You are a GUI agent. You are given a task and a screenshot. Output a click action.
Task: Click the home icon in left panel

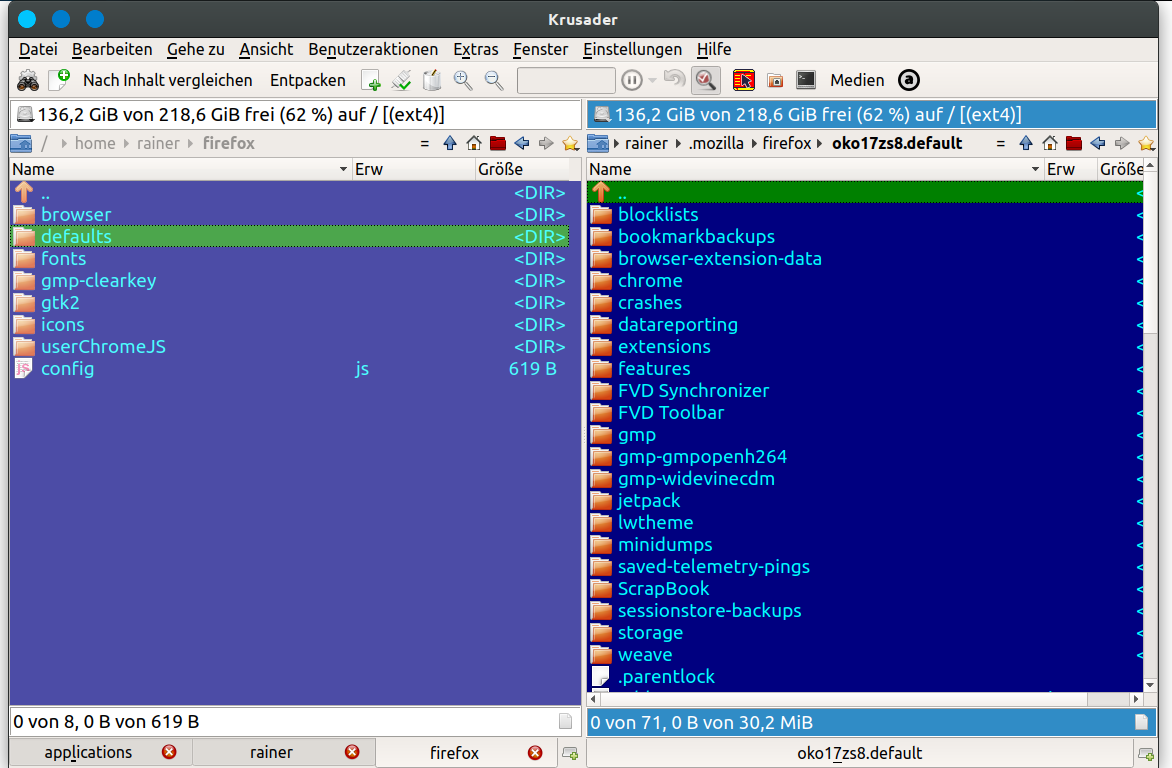[474, 143]
